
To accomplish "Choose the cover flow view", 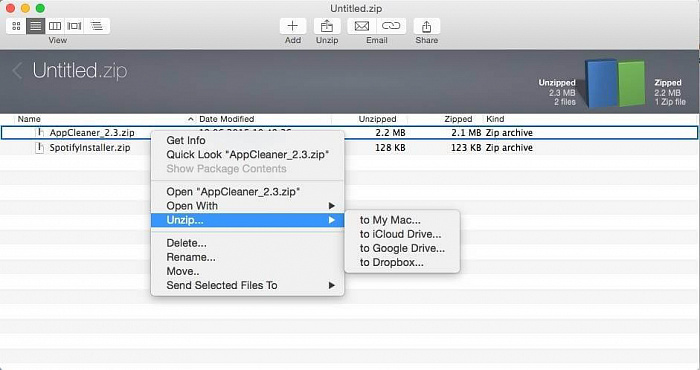I will [74, 26].
